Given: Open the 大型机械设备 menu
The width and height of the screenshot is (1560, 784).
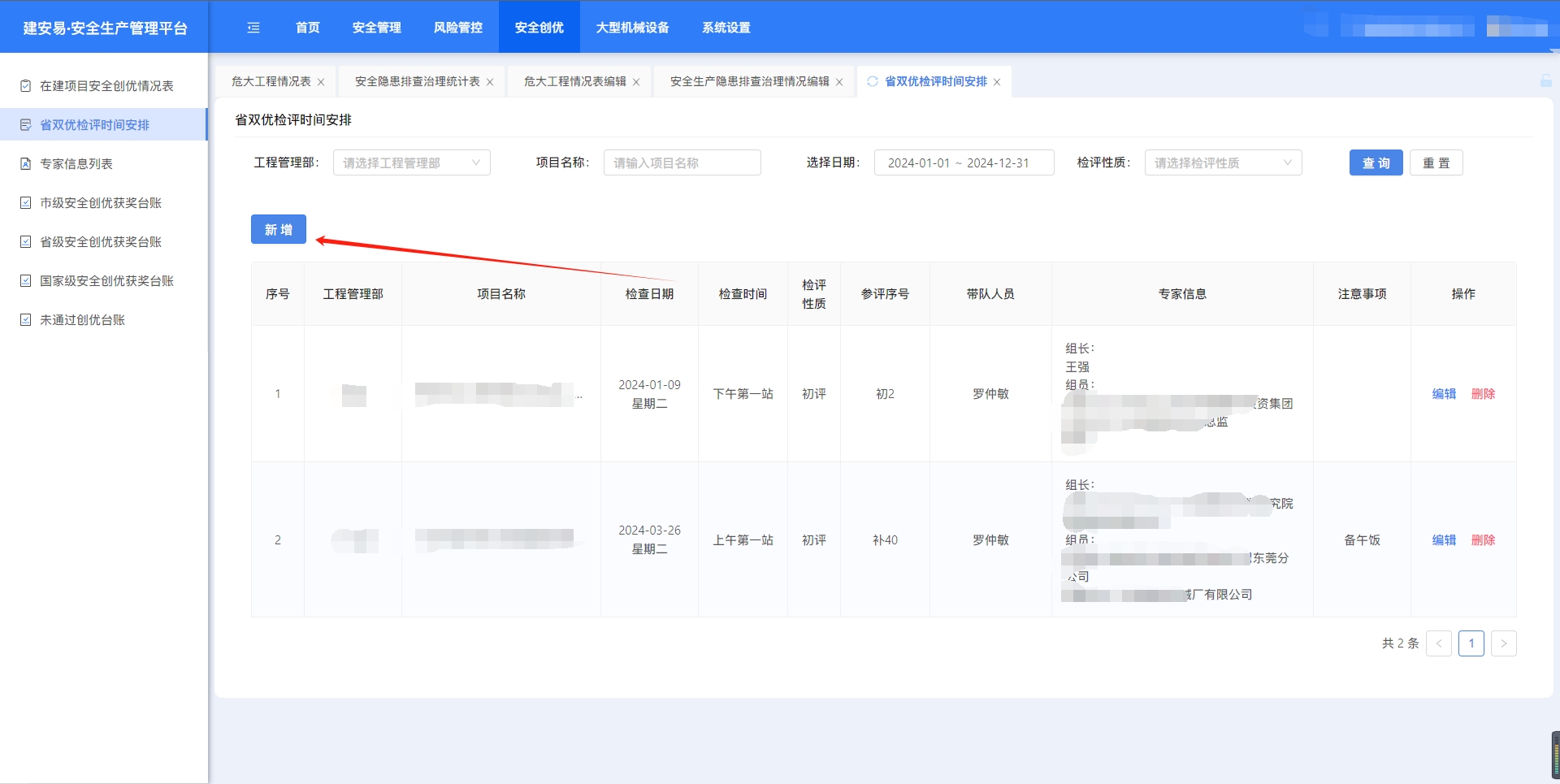Looking at the screenshot, I should tap(632, 28).
